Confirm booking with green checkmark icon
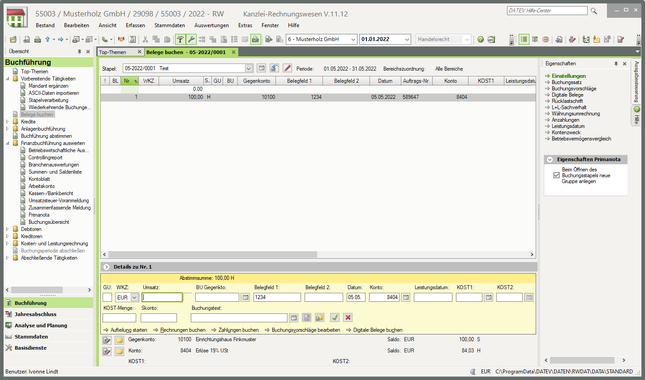645x380 pixels. click(335, 317)
